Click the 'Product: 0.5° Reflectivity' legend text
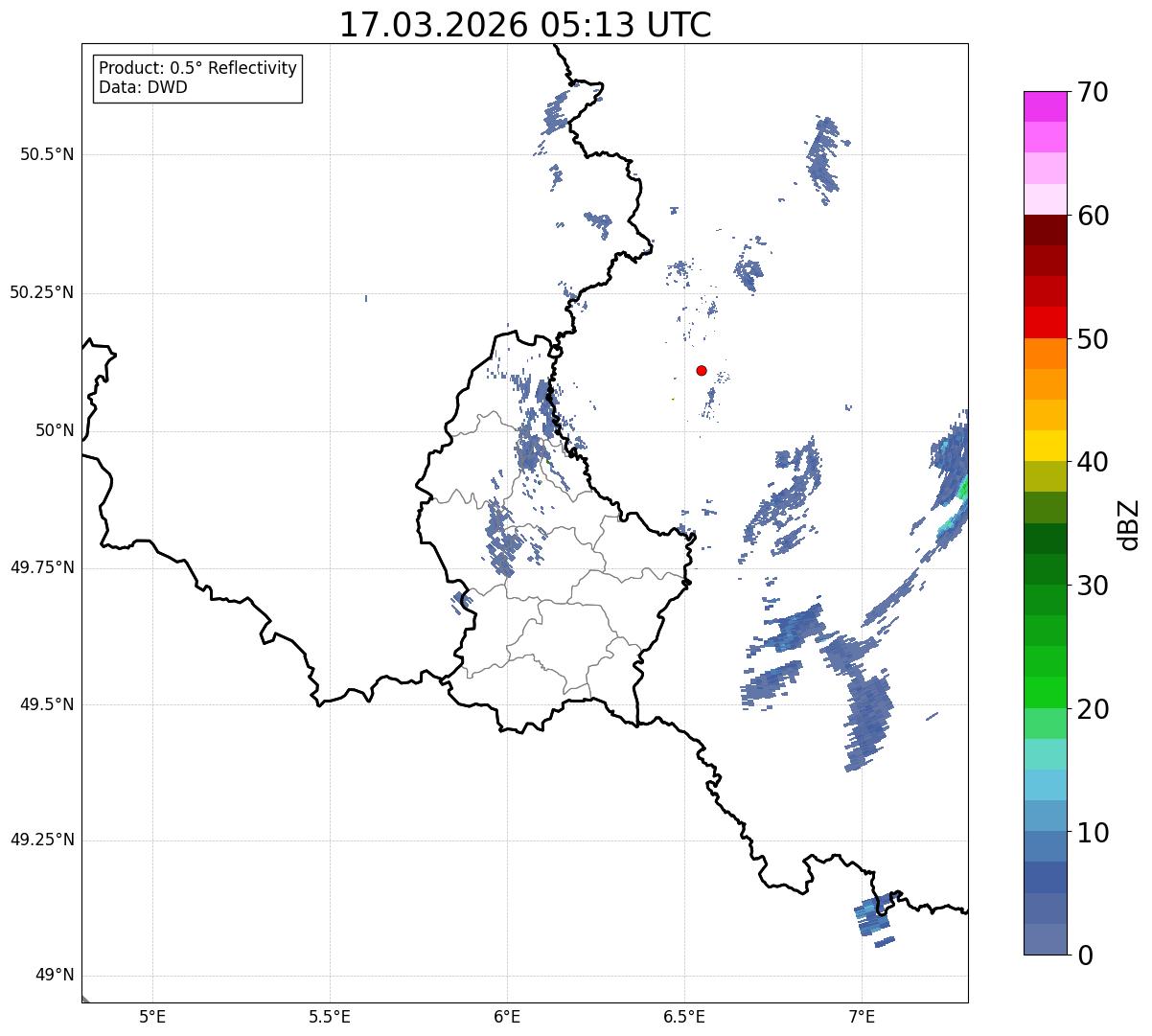Image resolution: width=1152 pixels, height=1036 pixels. (x=197, y=69)
